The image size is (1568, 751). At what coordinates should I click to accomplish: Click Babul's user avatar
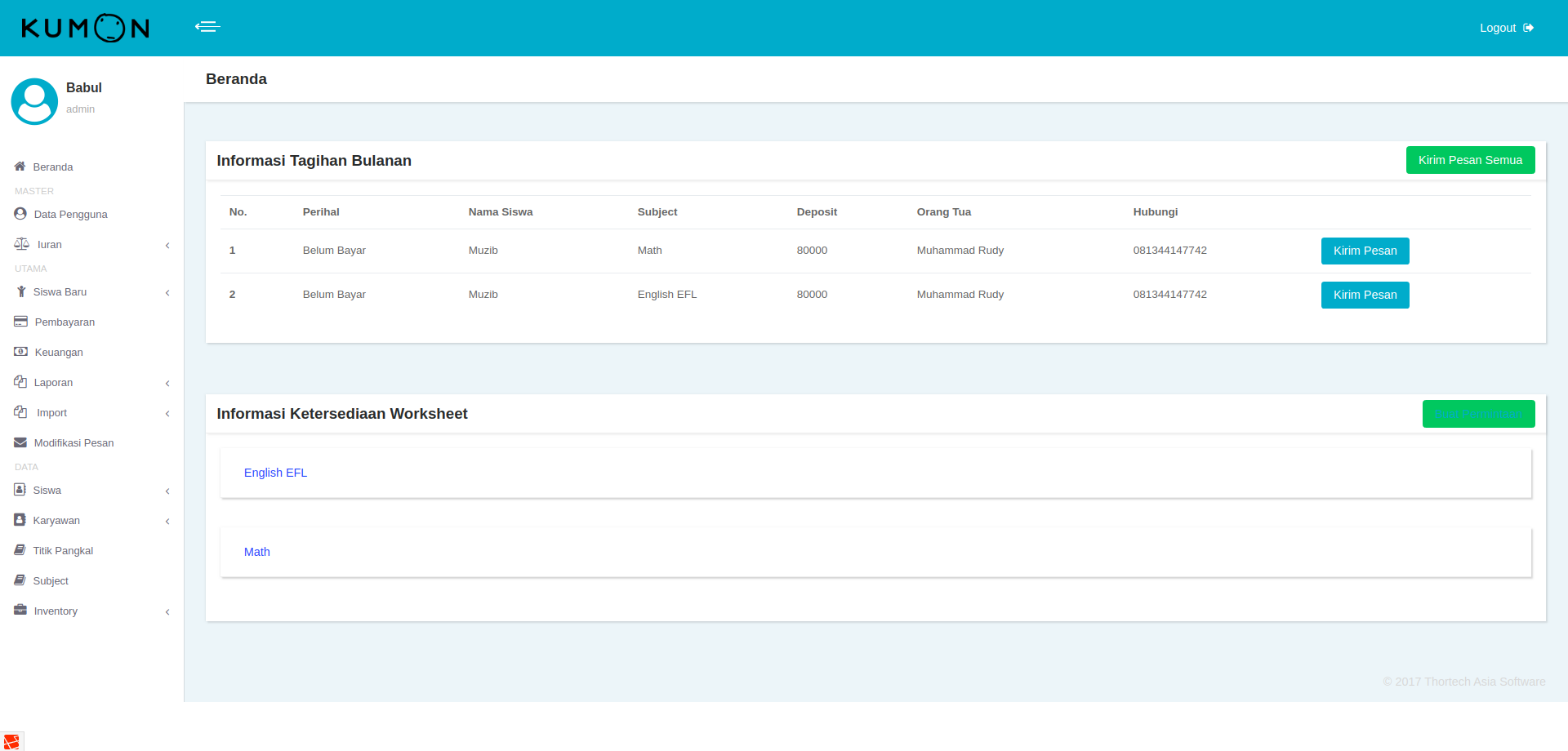click(34, 101)
